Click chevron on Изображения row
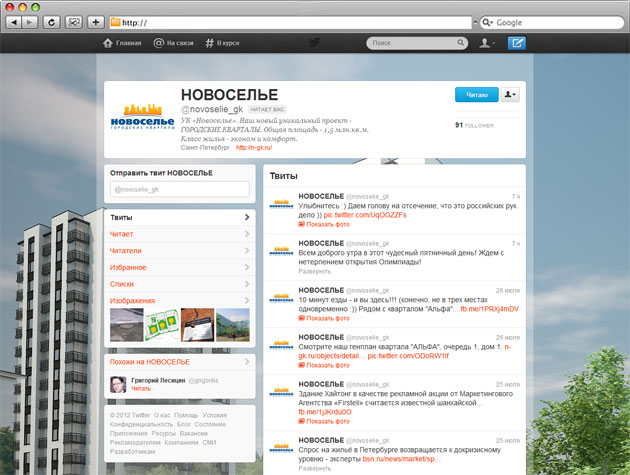Viewport: 630px width, 475px height. [x=247, y=301]
